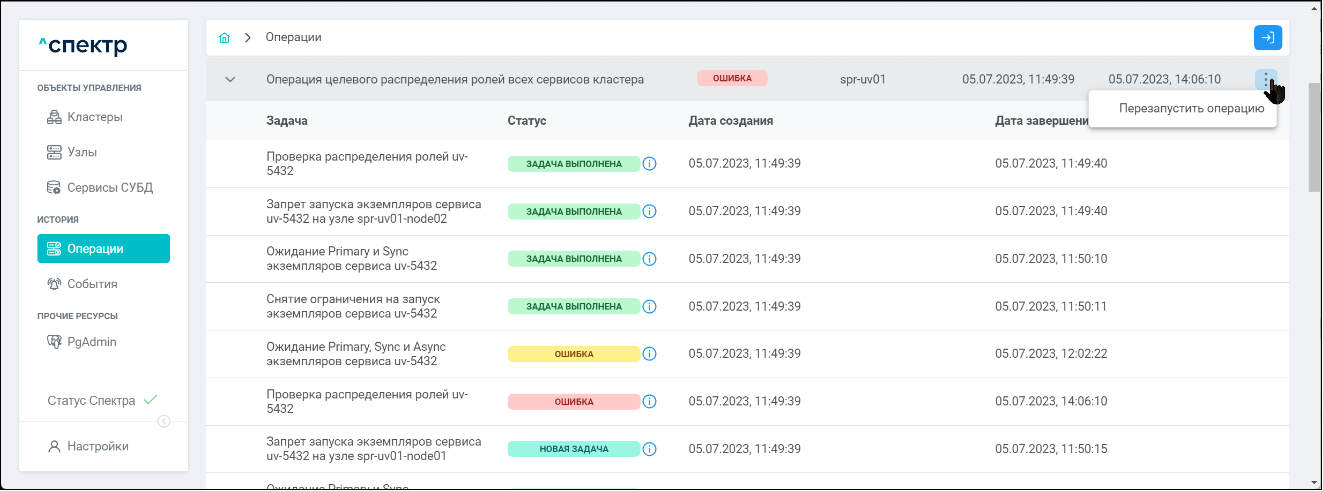Click info icon beside red 'Ошибка' task status
Image resolution: width=1323 pixels, height=491 pixels.
tap(649, 401)
